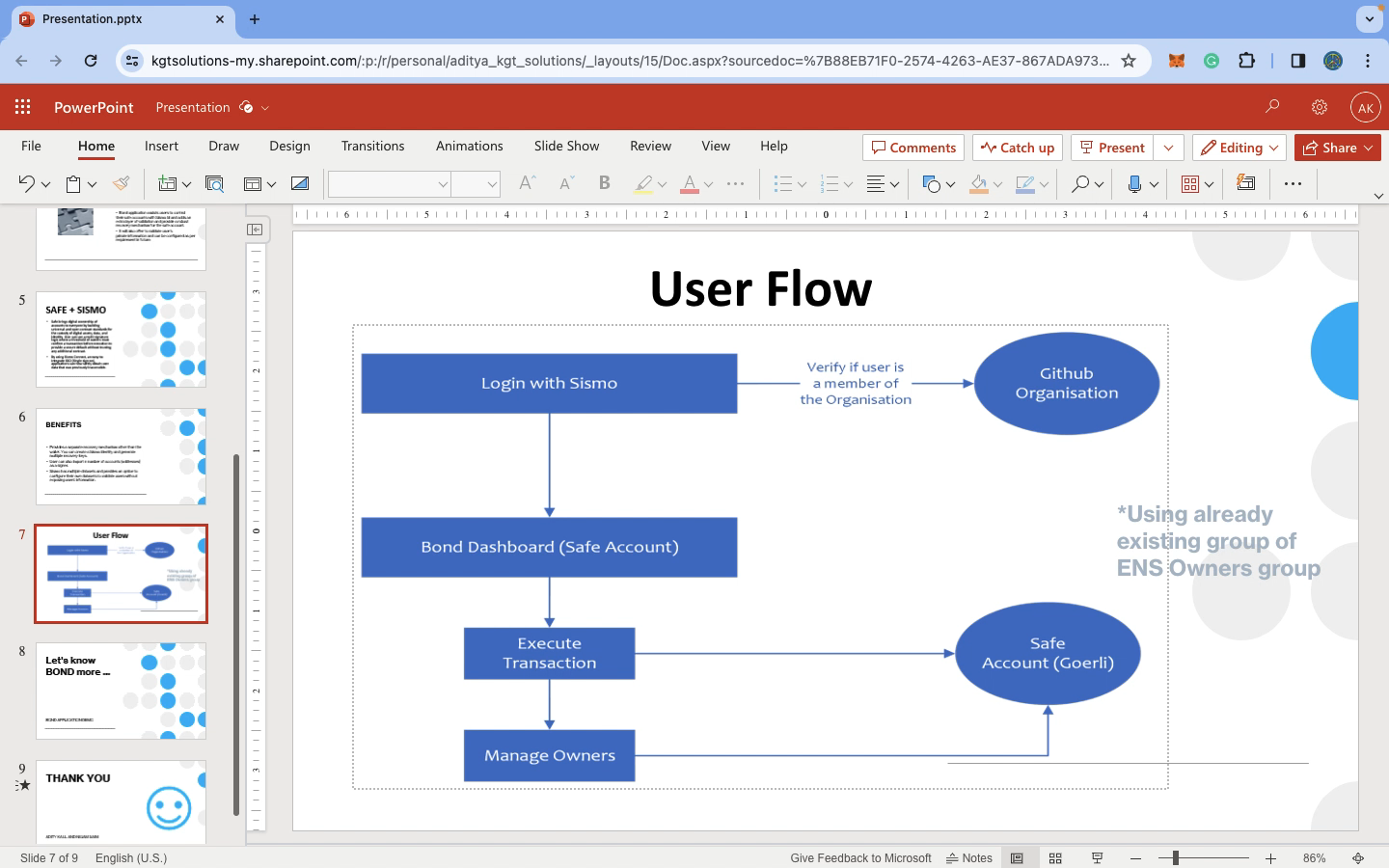Open the font size combo box

[x=476, y=183]
